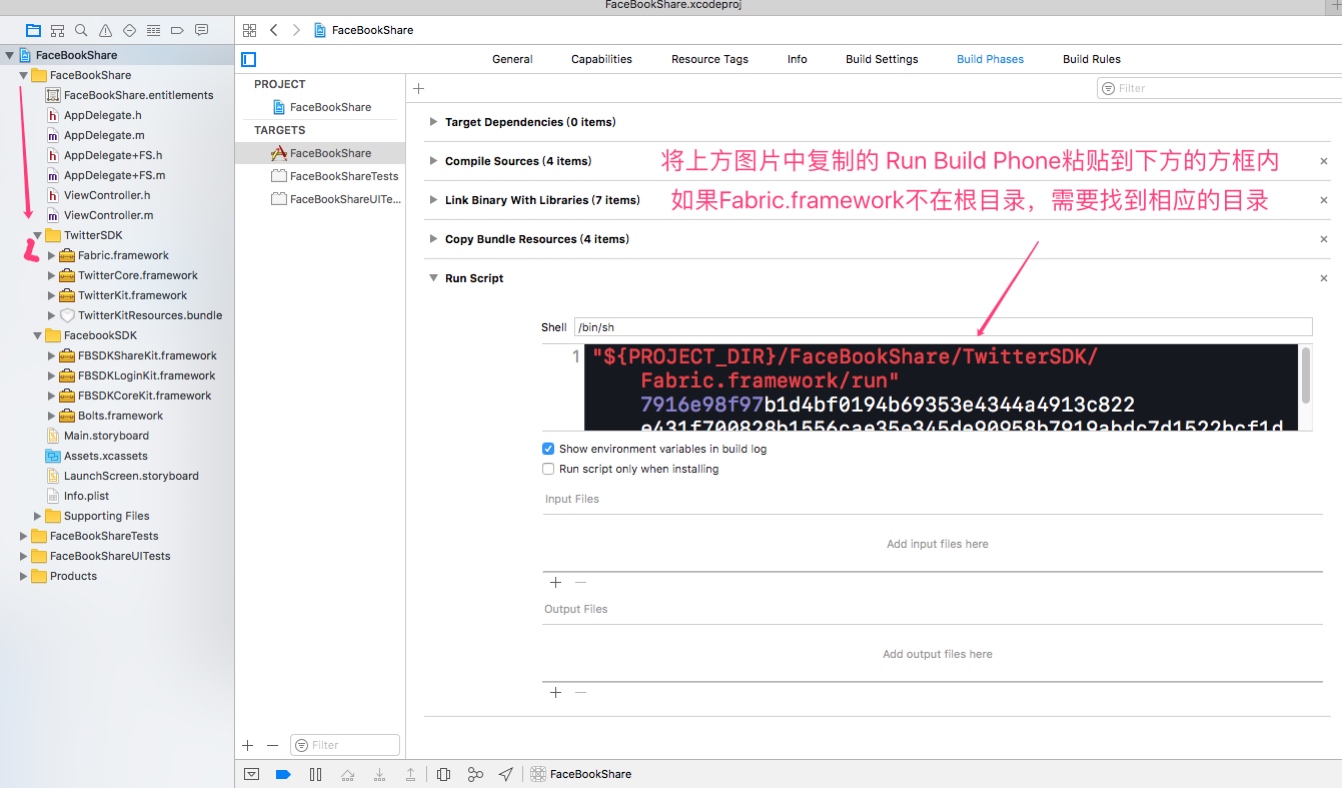
Task: Collapse the Run Script build phase
Action: (x=433, y=278)
